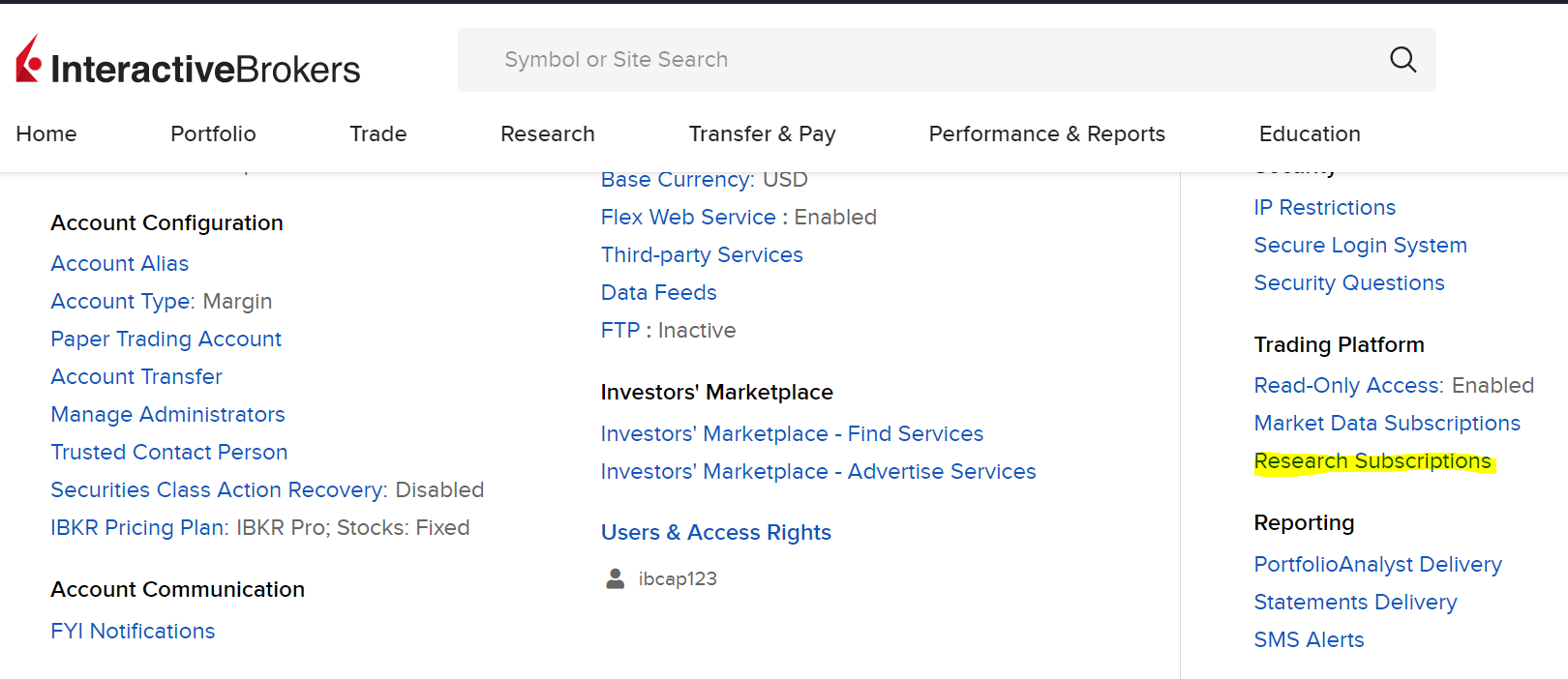Image resolution: width=1568 pixels, height=679 pixels.
Task: Open the Research menu
Action: click(547, 133)
